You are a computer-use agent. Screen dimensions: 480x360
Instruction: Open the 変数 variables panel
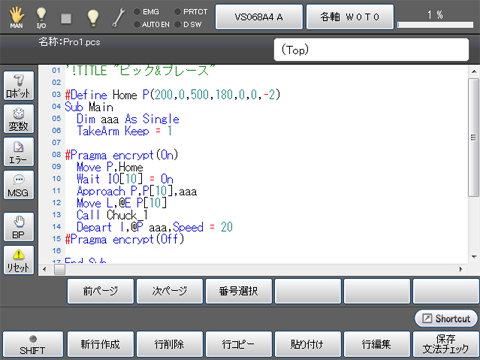[x=19, y=119]
